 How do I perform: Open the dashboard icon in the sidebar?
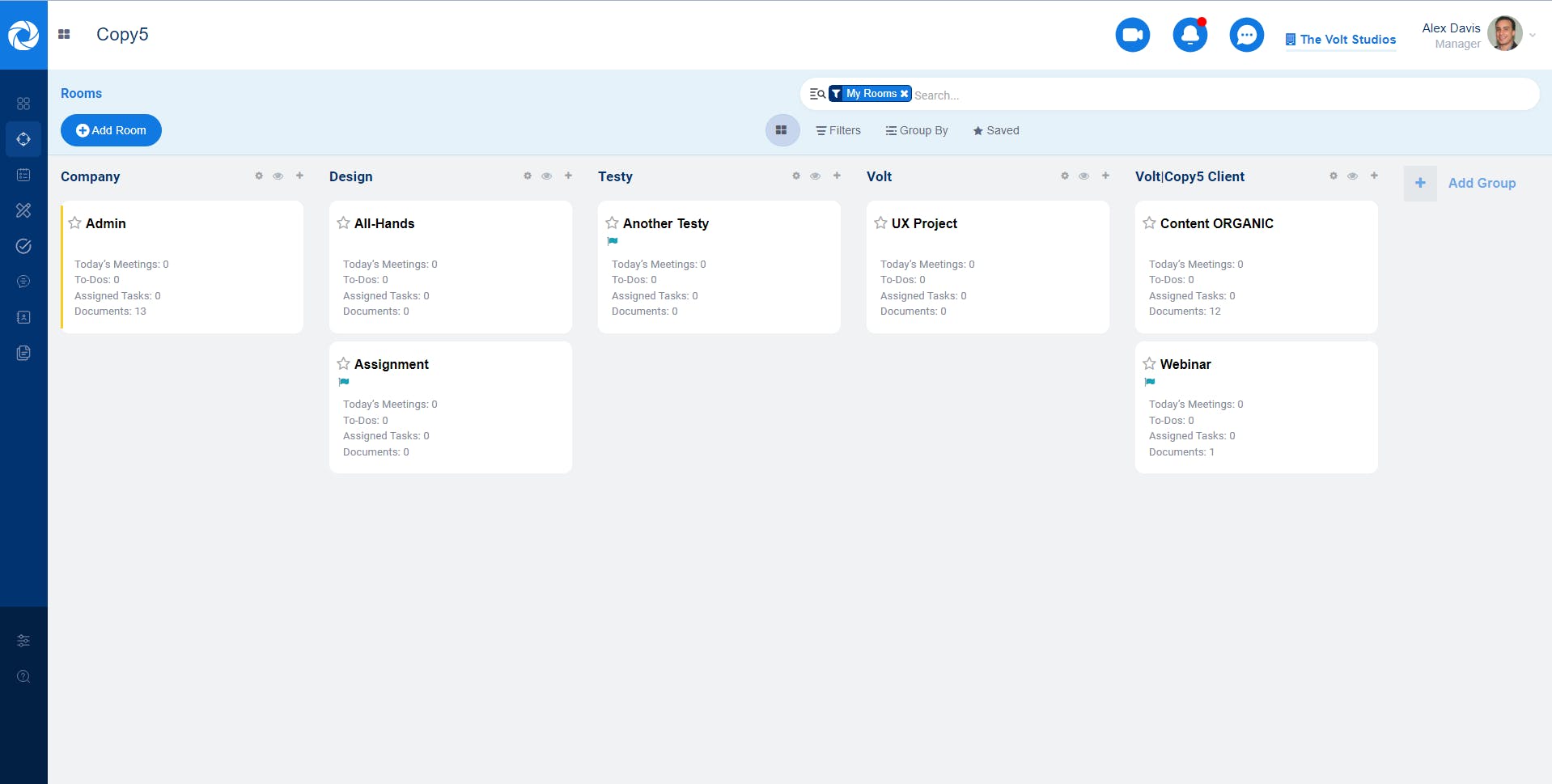pyautogui.click(x=23, y=104)
